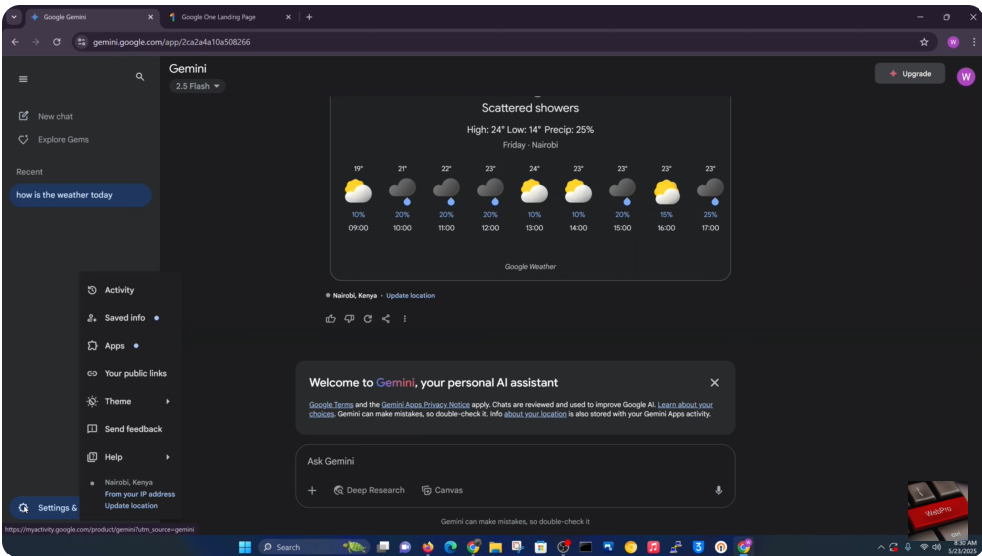Click the 09:00 weather forecast icon
This screenshot has width=982, height=556.
(x=358, y=191)
